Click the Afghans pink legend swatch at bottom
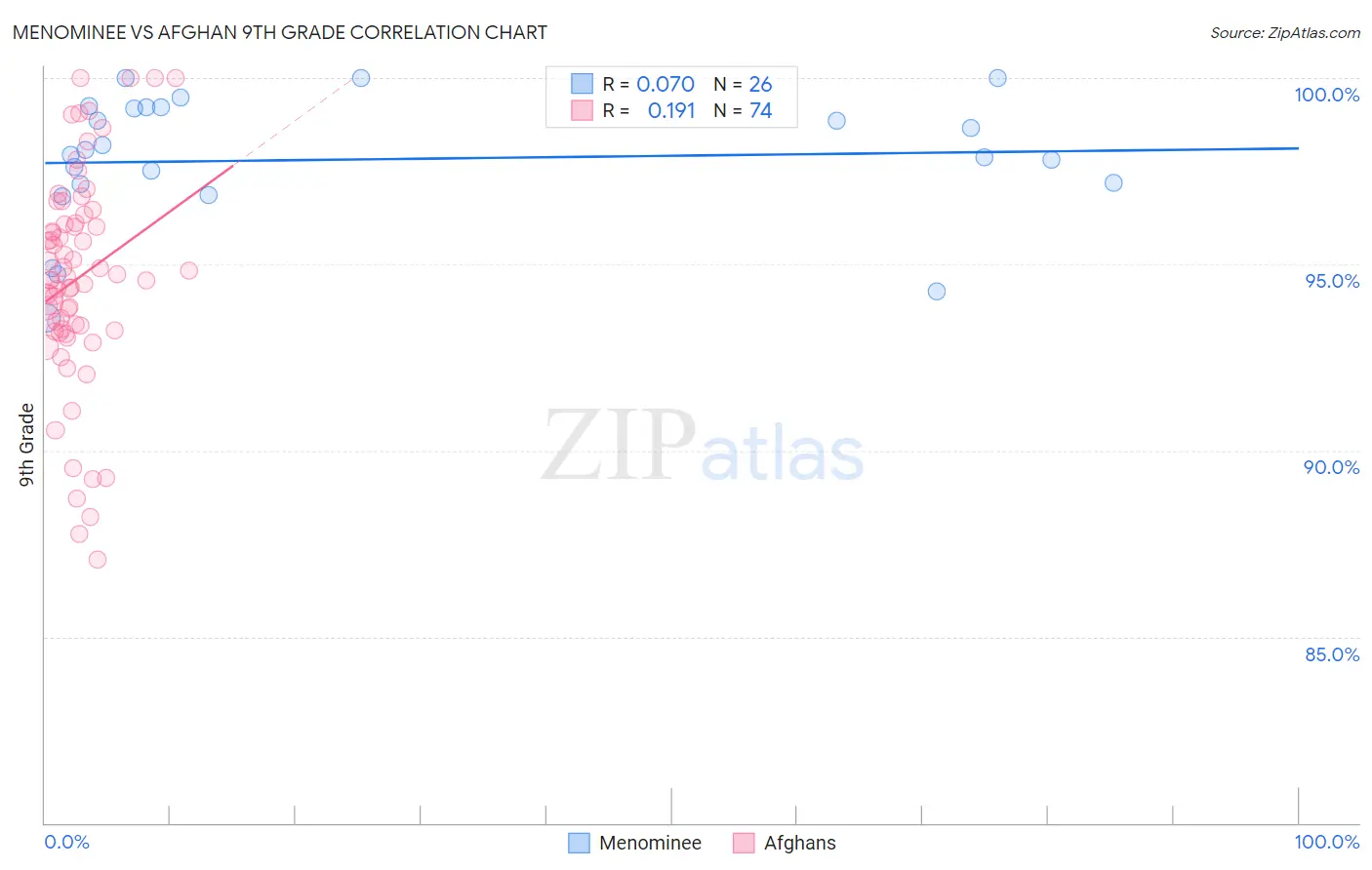The height and width of the screenshot is (870, 1372). 744,843
